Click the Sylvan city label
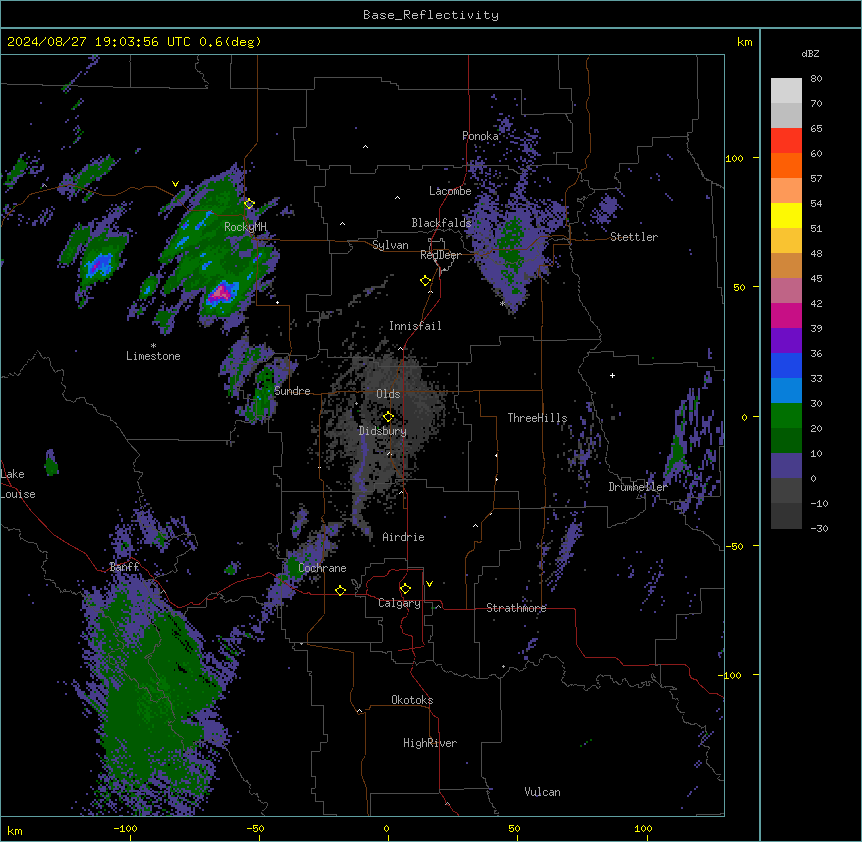 390,245
